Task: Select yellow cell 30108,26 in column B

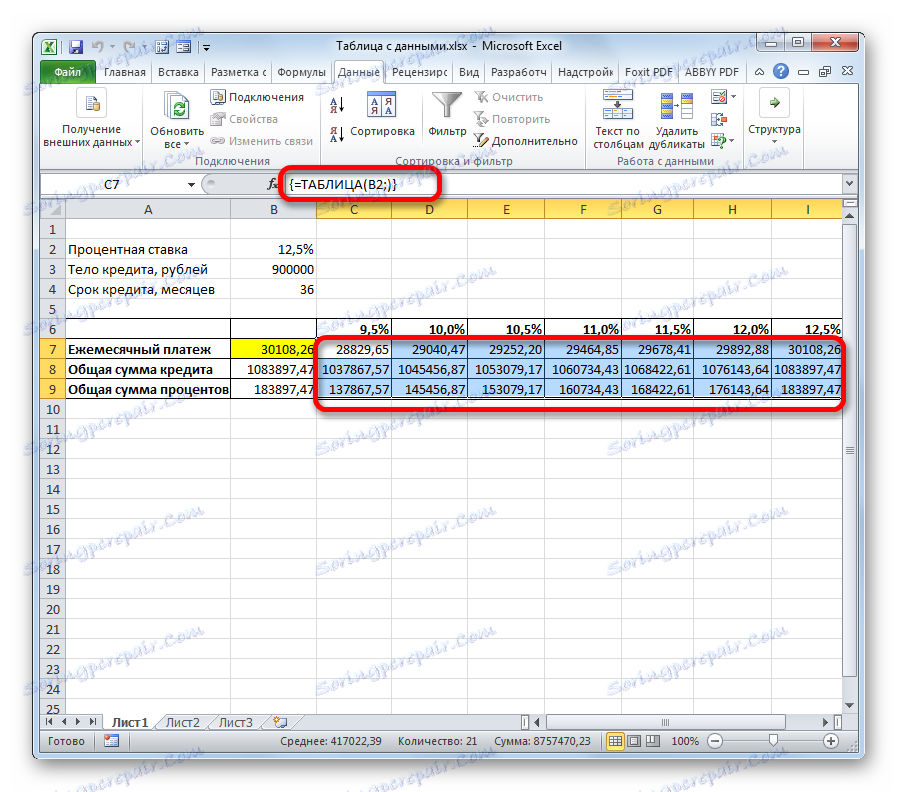Action: [273, 349]
